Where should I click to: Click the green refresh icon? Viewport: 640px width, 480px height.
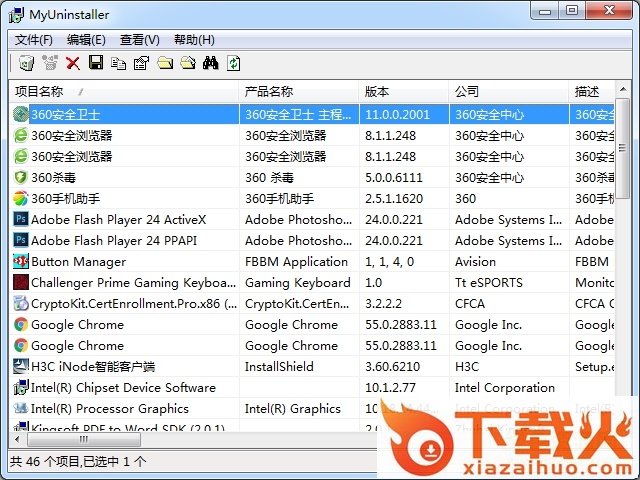coord(233,63)
